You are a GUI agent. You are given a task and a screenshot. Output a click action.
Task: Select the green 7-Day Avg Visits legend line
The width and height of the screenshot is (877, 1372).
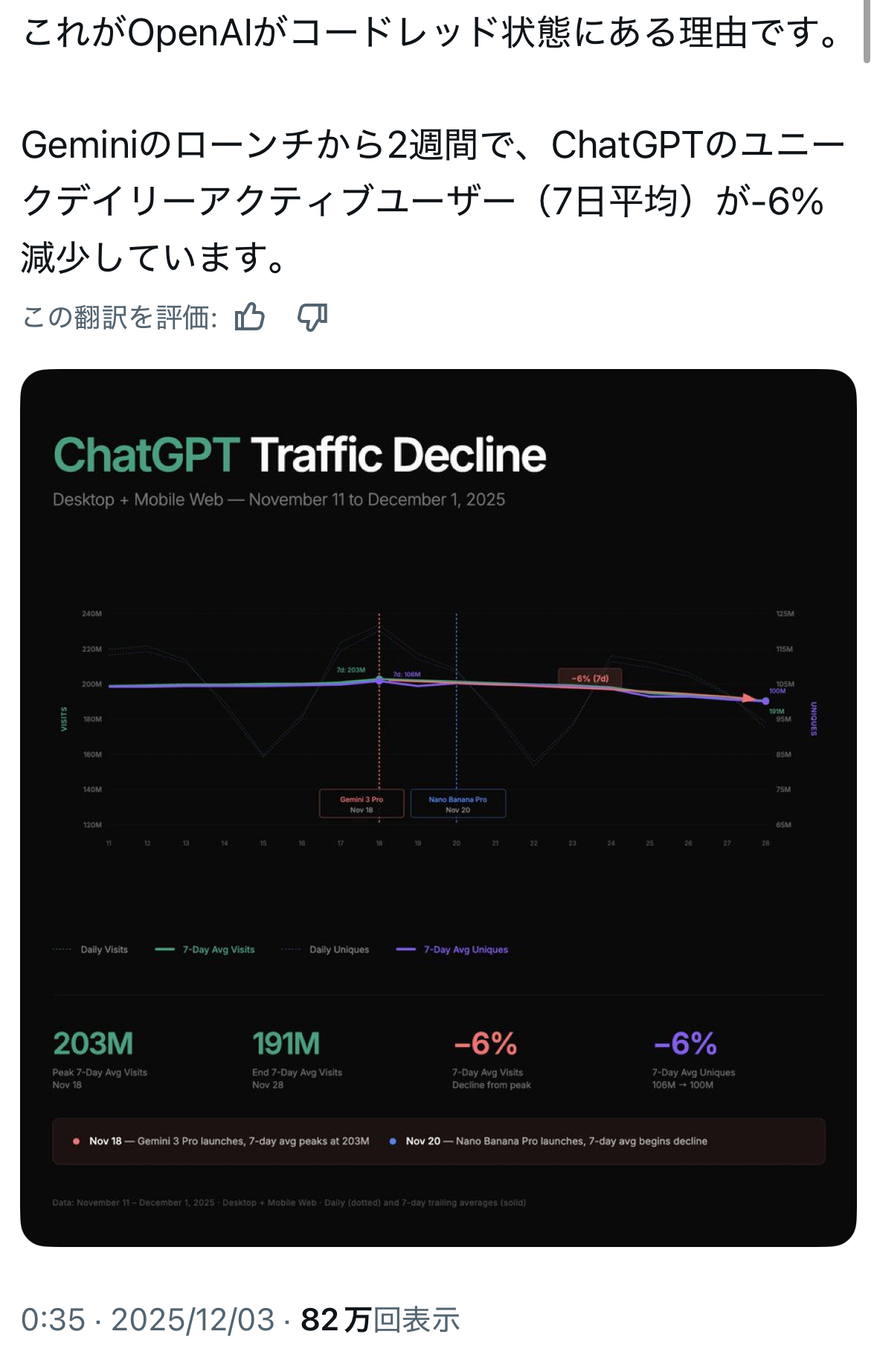tap(164, 949)
